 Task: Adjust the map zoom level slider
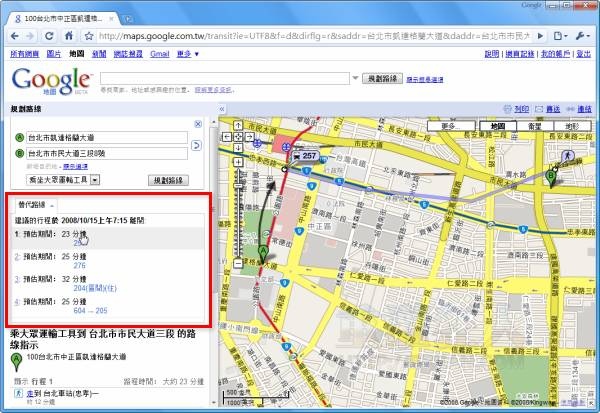click(x=238, y=186)
